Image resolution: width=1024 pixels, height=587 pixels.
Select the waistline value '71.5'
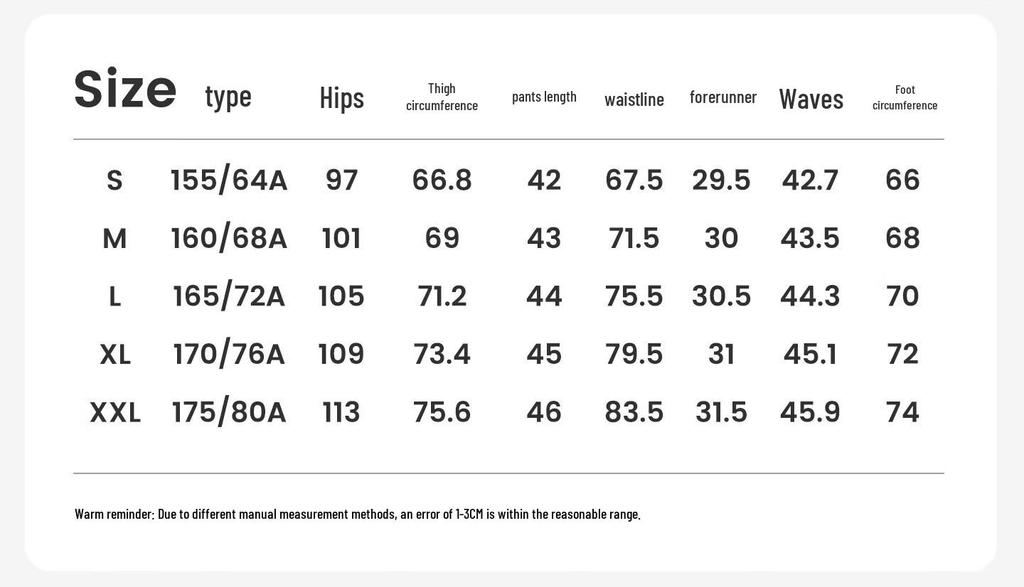coord(634,239)
